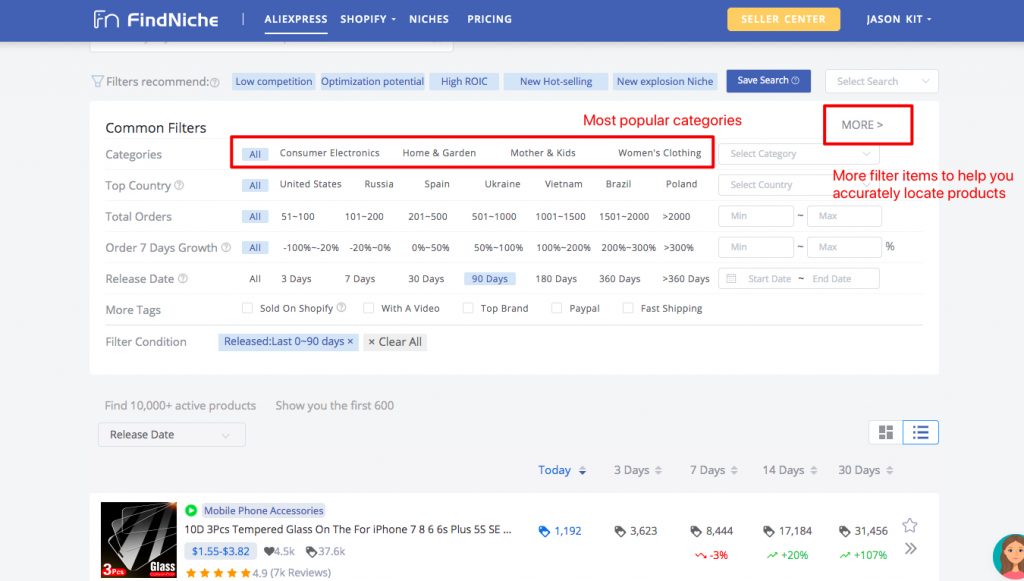Image resolution: width=1024 pixels, height=581 pixels.
Task: Select >2000 total orders option
Action: point(676,217)
